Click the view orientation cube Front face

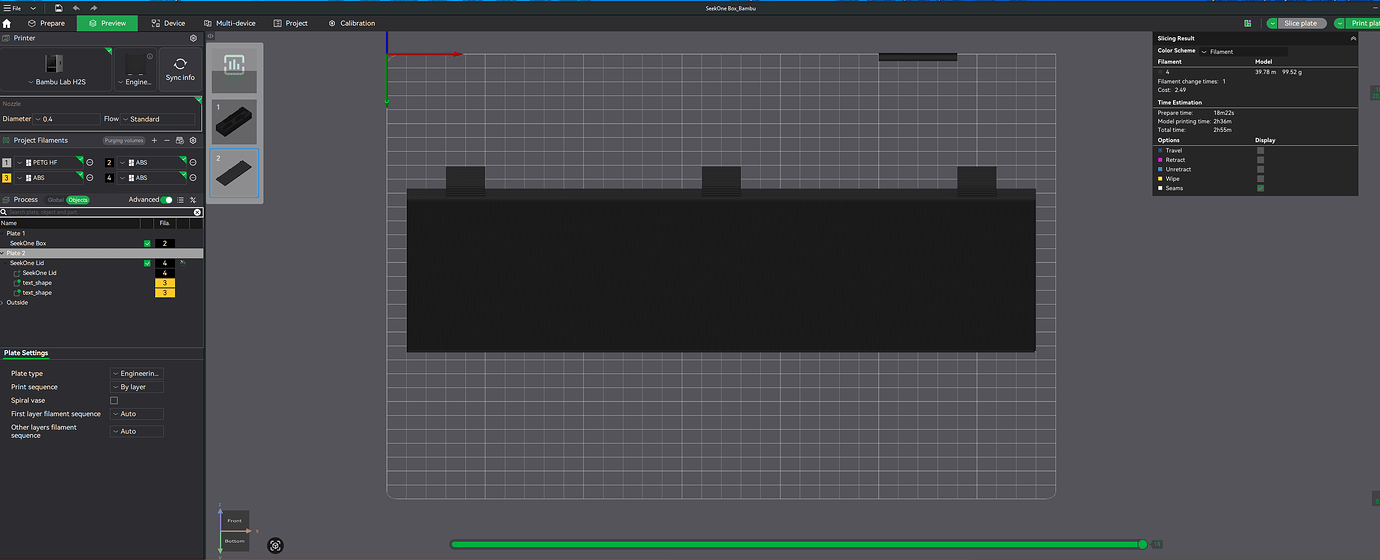click(234, 520)
